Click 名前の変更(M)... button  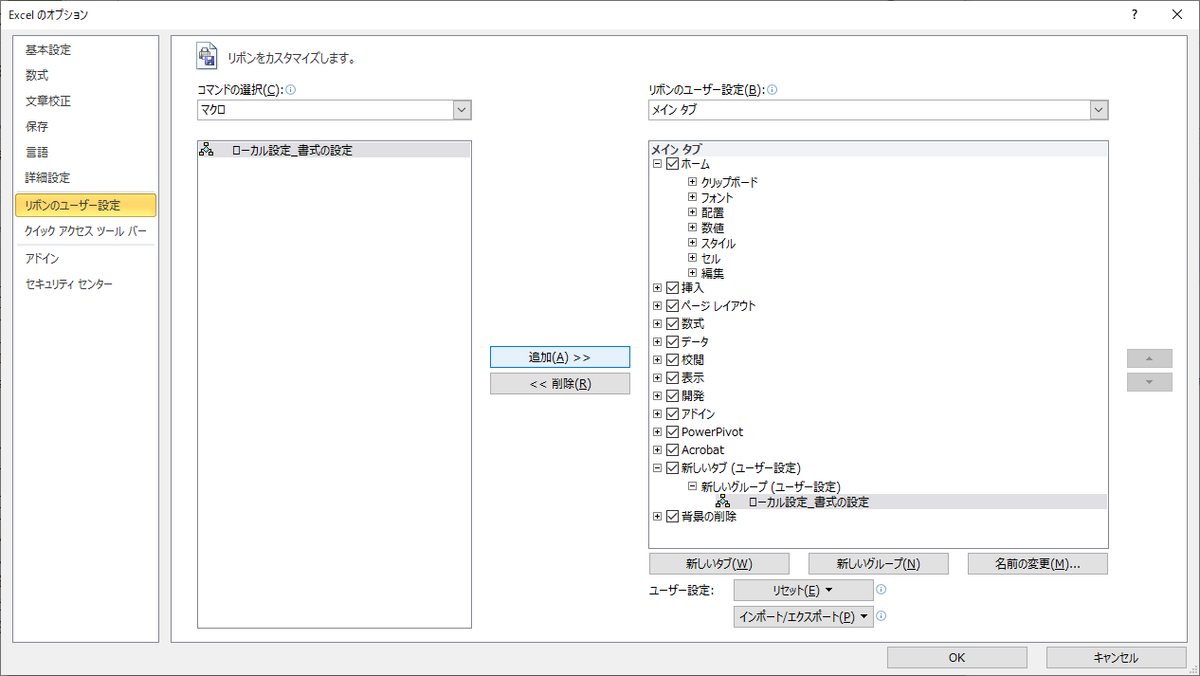pyautogui.click(x=1038, y=564)
